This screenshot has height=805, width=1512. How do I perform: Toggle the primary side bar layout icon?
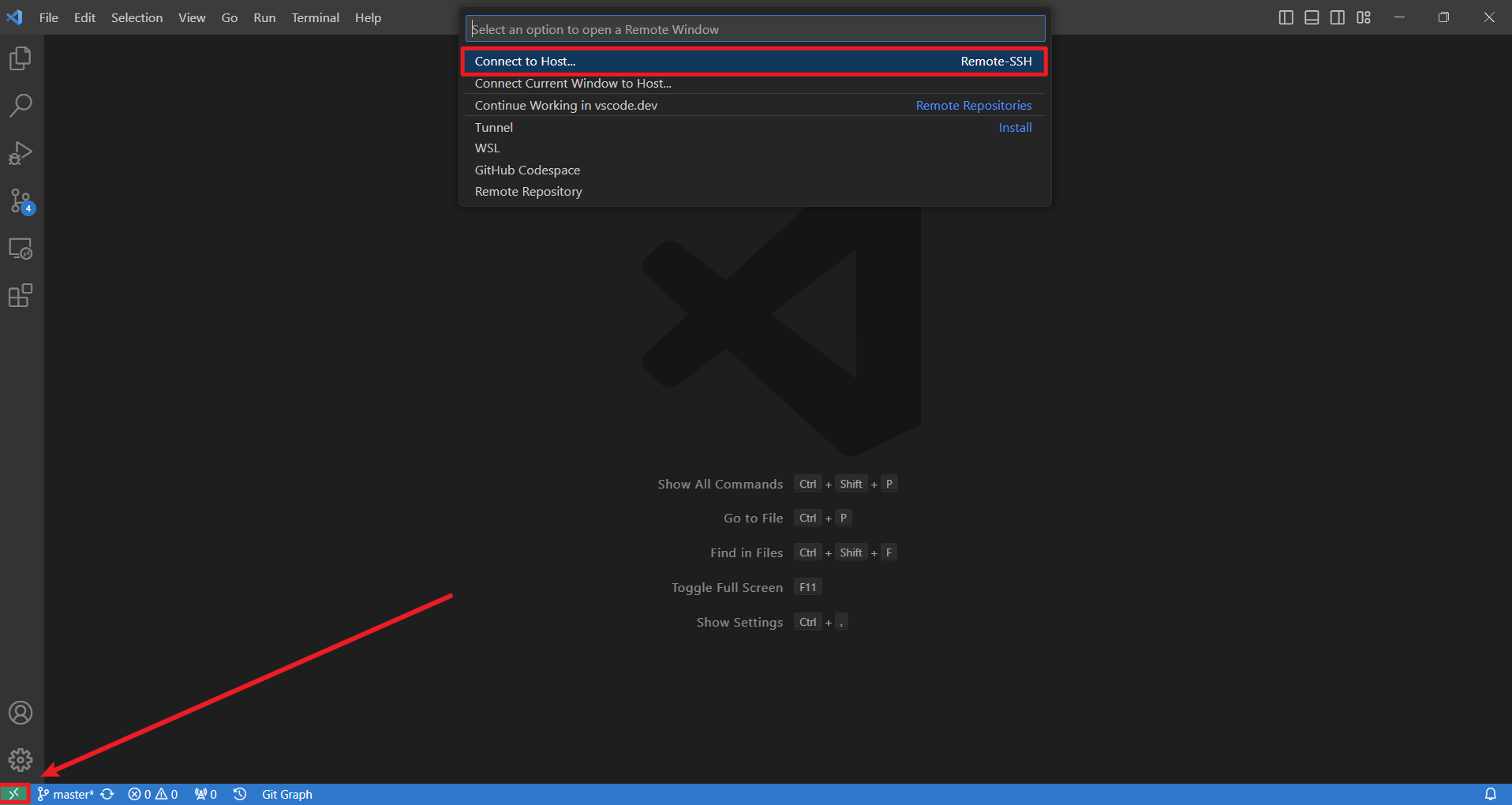point(1286,17)
